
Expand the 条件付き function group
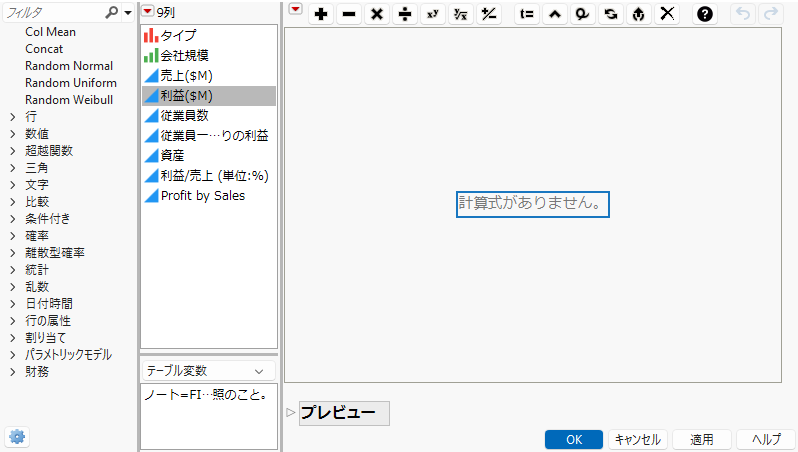pos(13,219)
